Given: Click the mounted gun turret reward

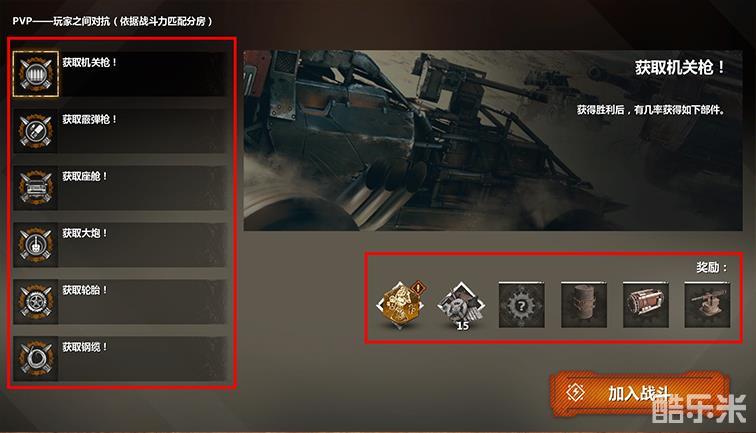Looking at the screenshot, I should coord(707,305).
